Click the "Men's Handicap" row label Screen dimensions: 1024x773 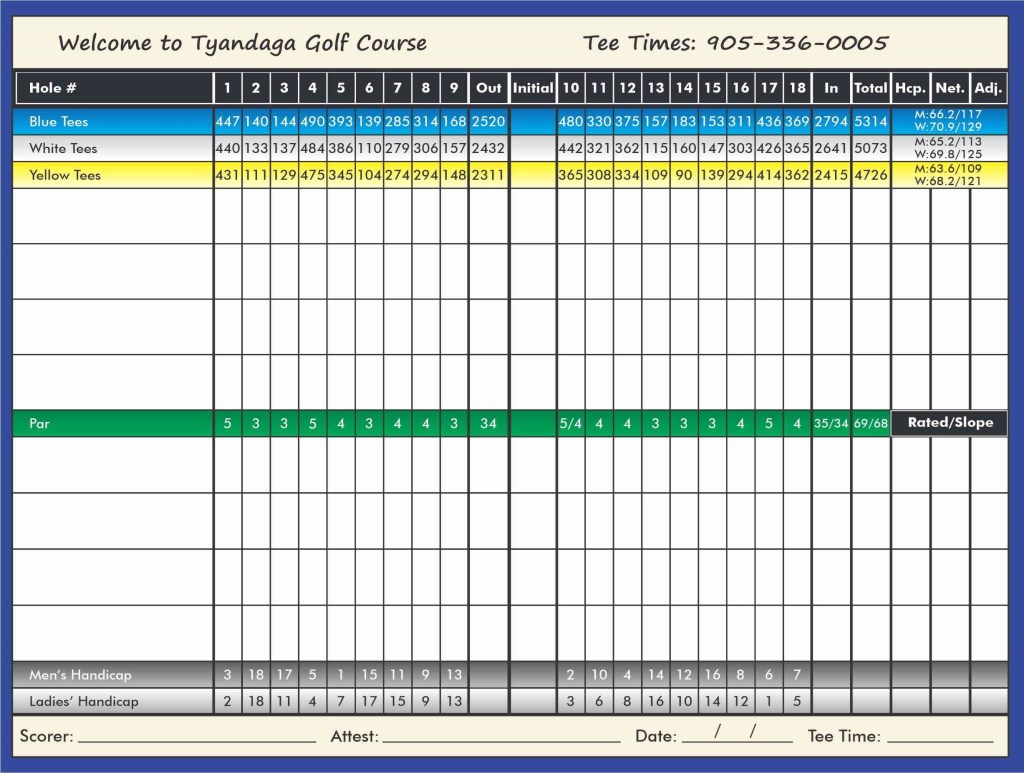(80, 675)
